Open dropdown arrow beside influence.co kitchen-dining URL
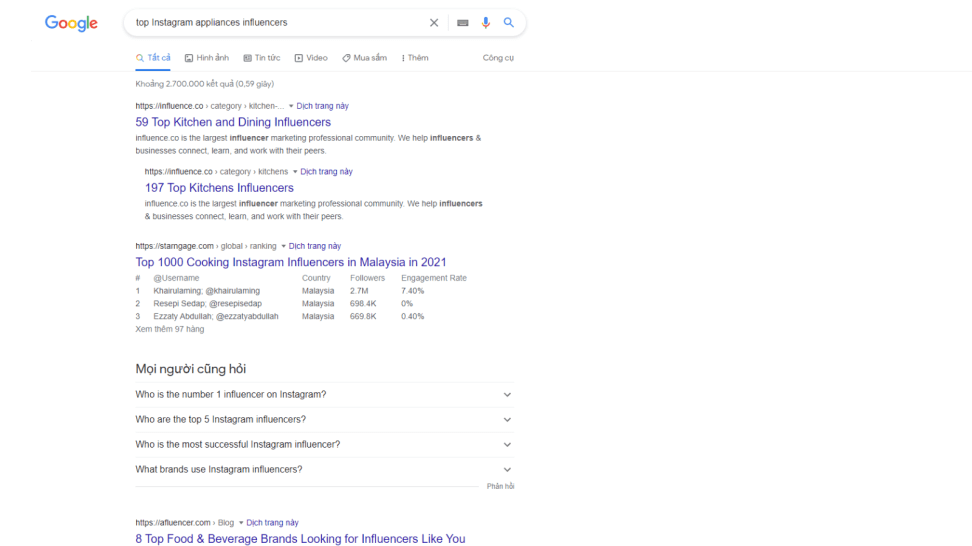The image size is (972, 546). [291, 106]
